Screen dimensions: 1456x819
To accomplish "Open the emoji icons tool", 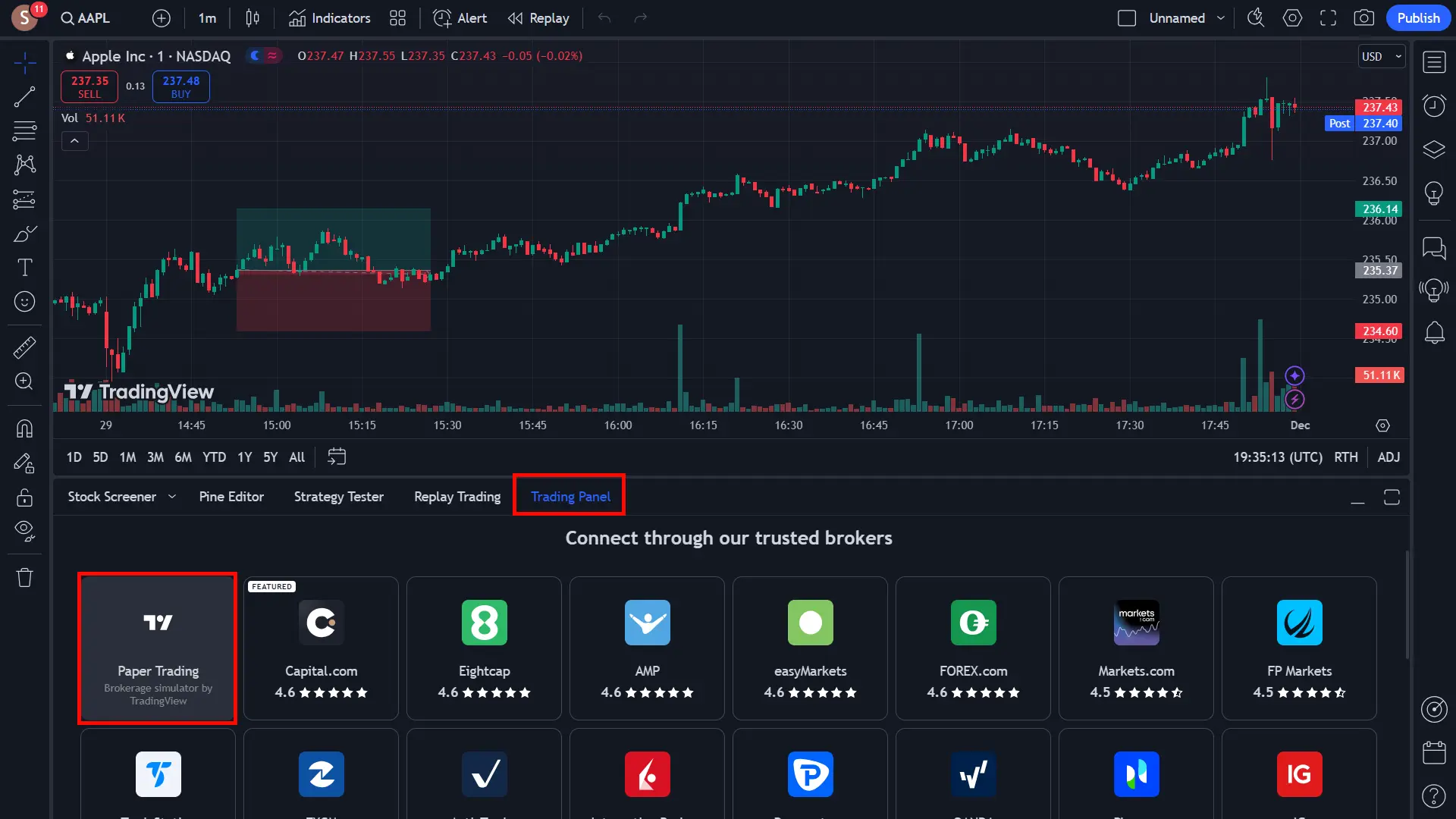I will (x=24, y=302).
